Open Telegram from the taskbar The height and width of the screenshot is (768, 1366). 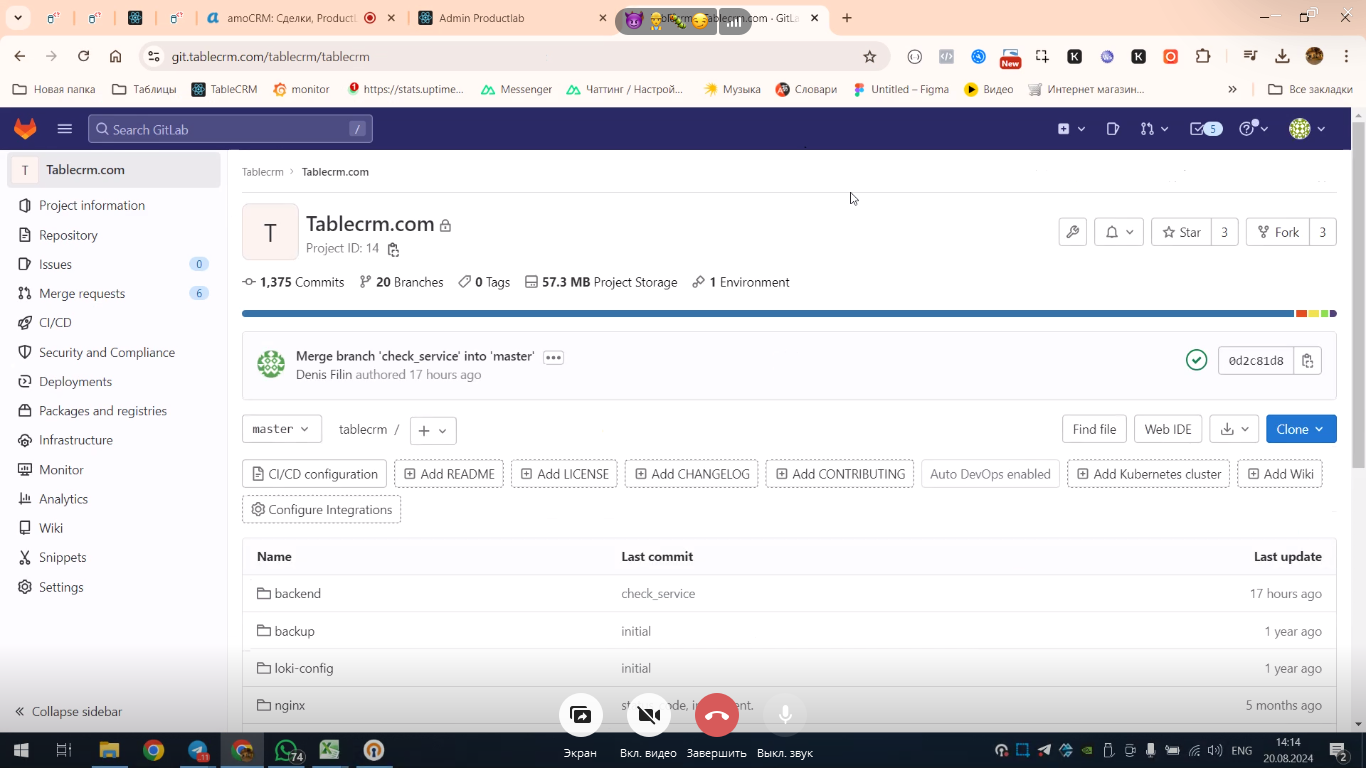[x=198, y=750]
